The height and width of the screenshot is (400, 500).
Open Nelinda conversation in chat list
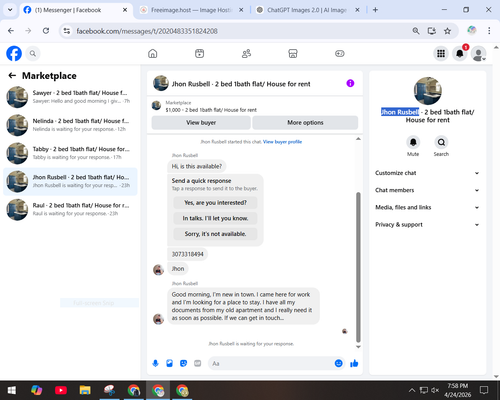70,125
